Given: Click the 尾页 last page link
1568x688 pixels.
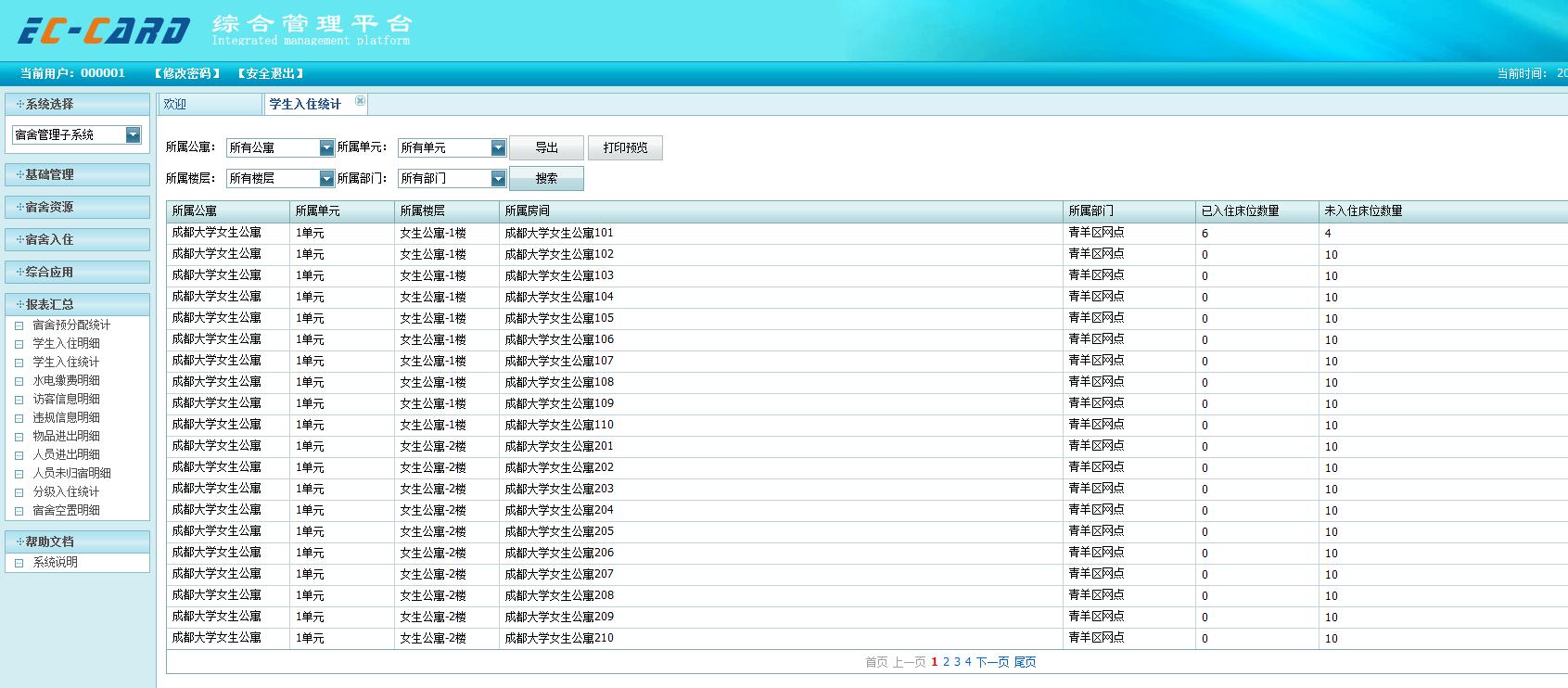Looking at the screenshot, I should (x=1025, y=662).
